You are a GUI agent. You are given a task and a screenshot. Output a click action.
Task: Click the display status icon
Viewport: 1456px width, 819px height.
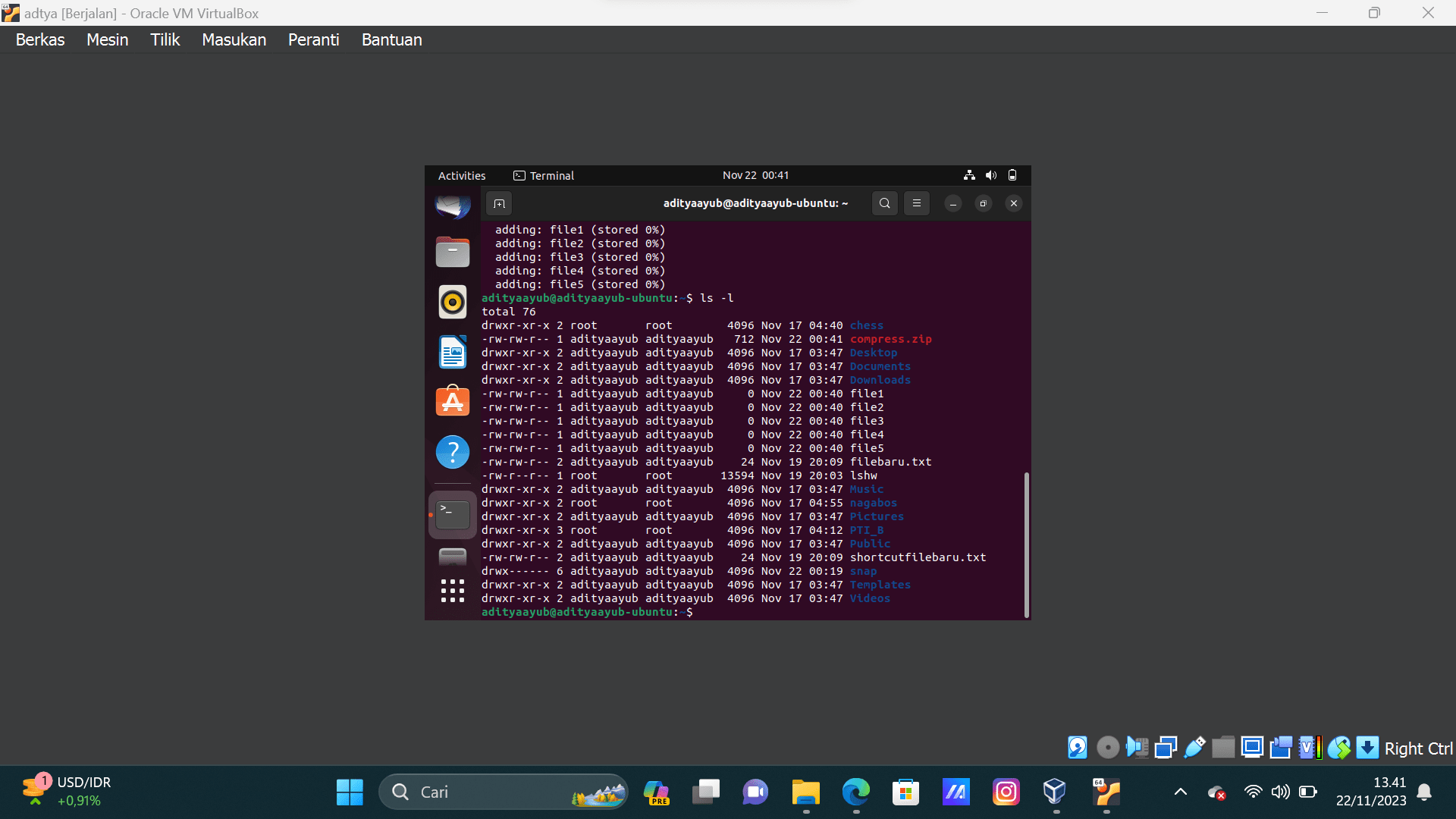pyautogui.click(x=1252, y=748)
